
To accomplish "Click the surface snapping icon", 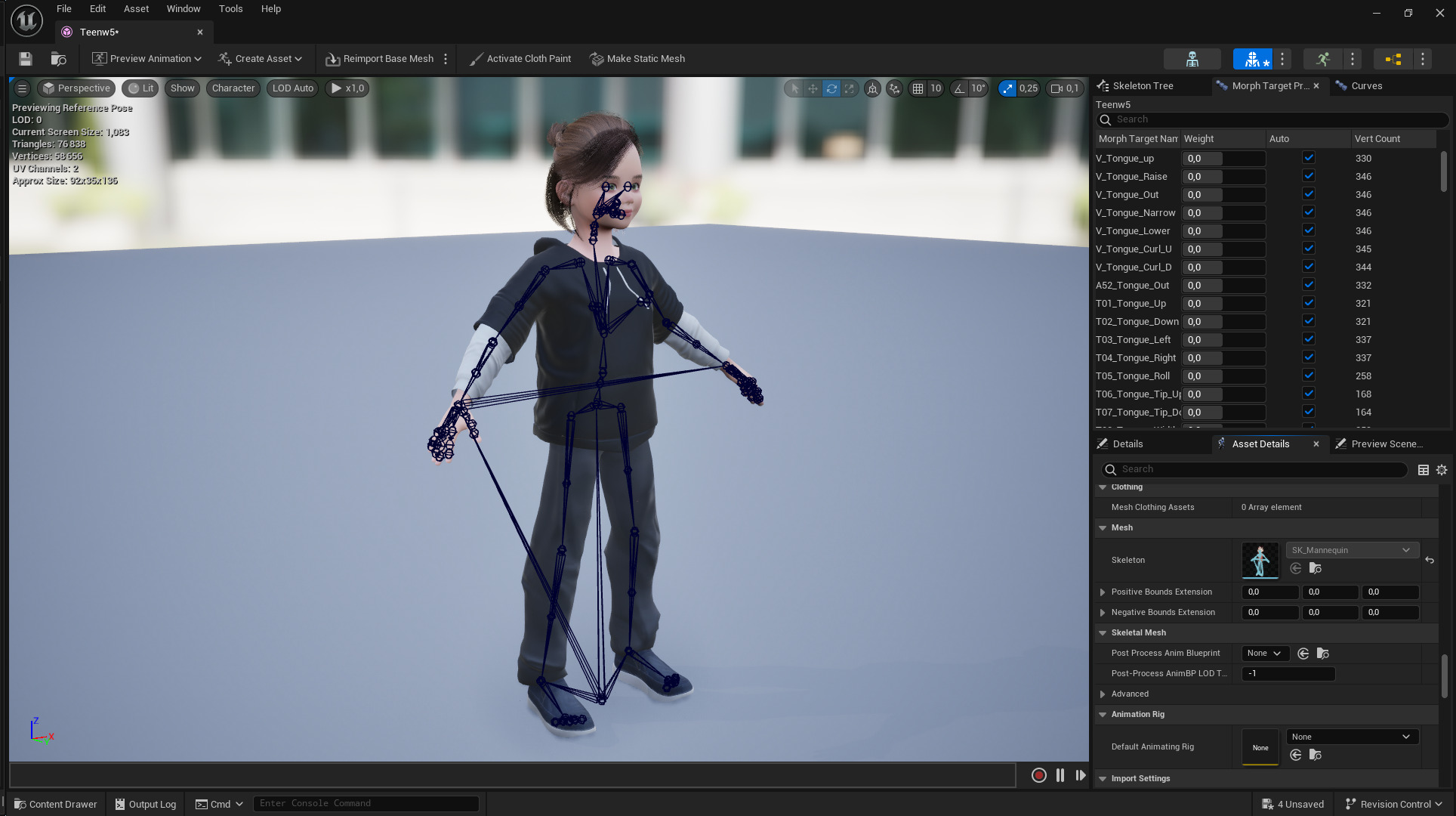I will [x=894, y=88].
